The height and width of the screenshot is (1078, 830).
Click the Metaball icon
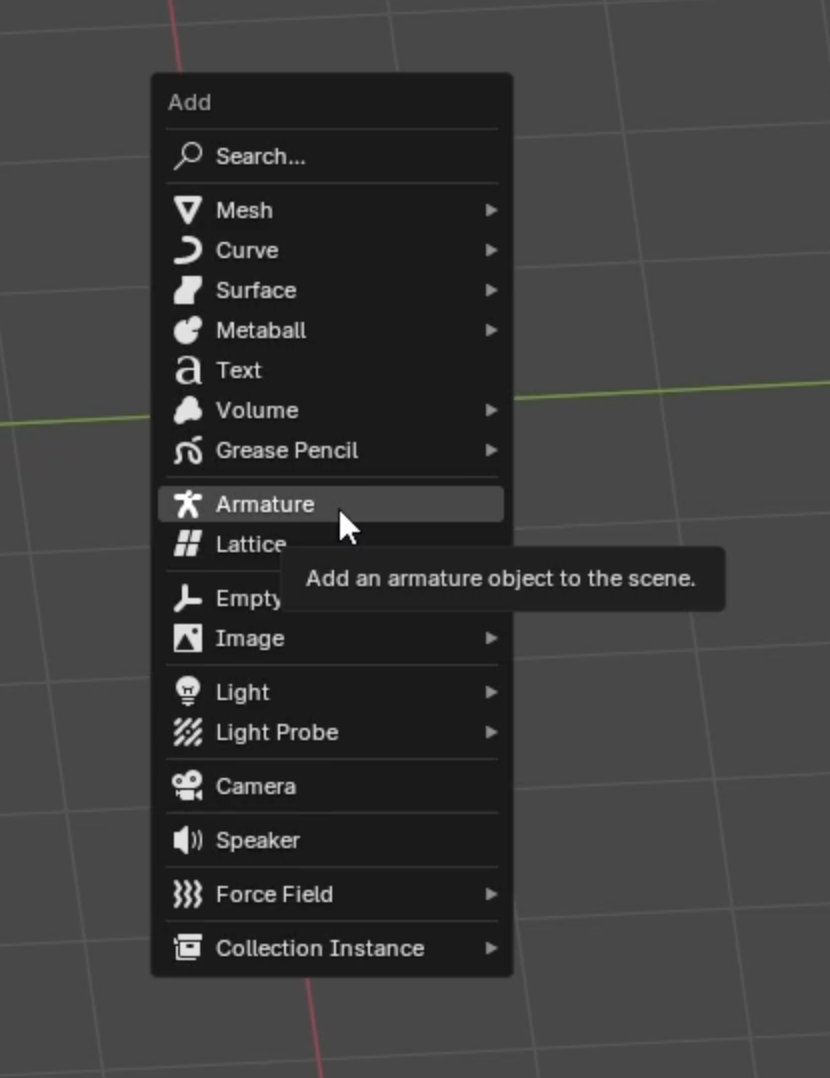coord(188,330)
